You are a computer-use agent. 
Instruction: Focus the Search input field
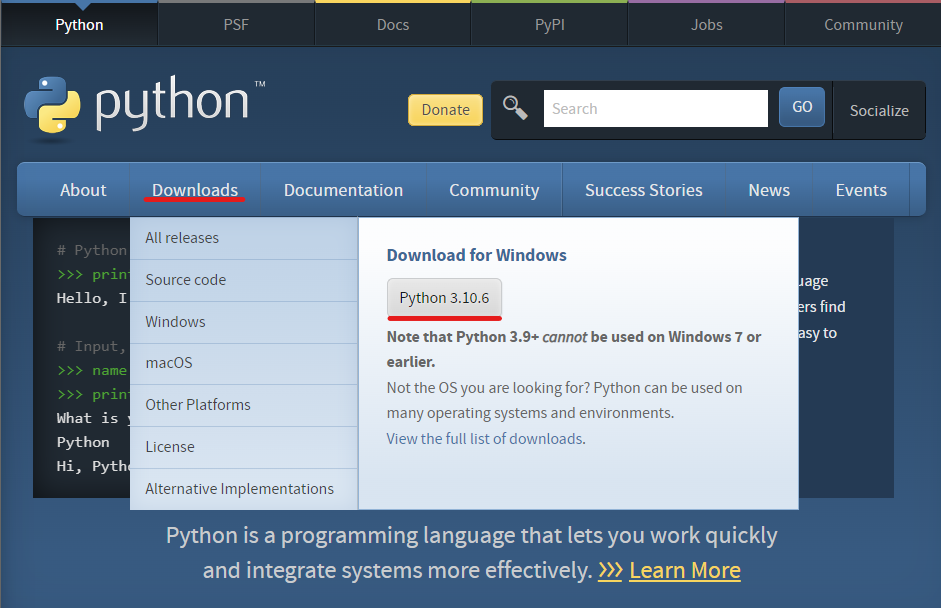pyautogui.click(x=655, y=109)
